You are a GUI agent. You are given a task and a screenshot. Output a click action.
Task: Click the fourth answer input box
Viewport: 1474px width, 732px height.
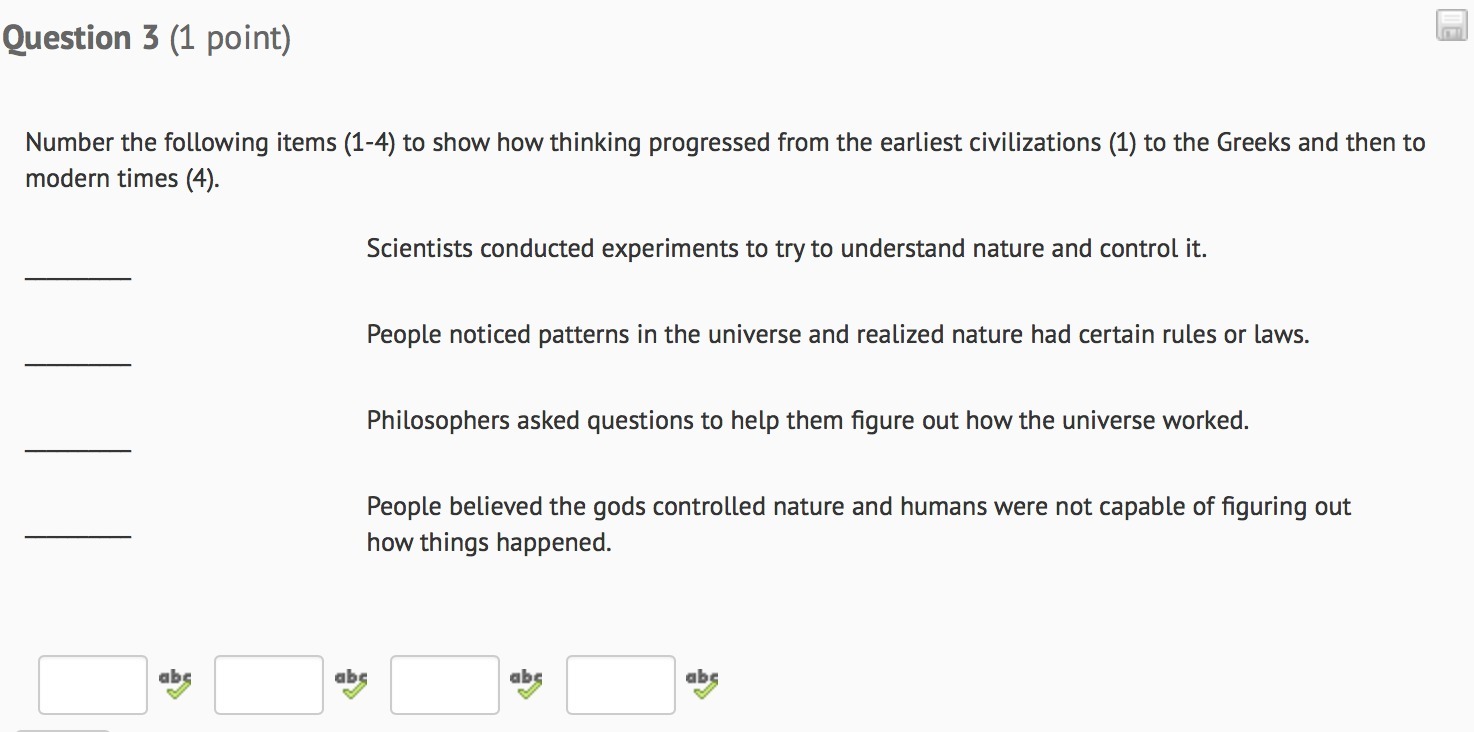tap(621, 684)
